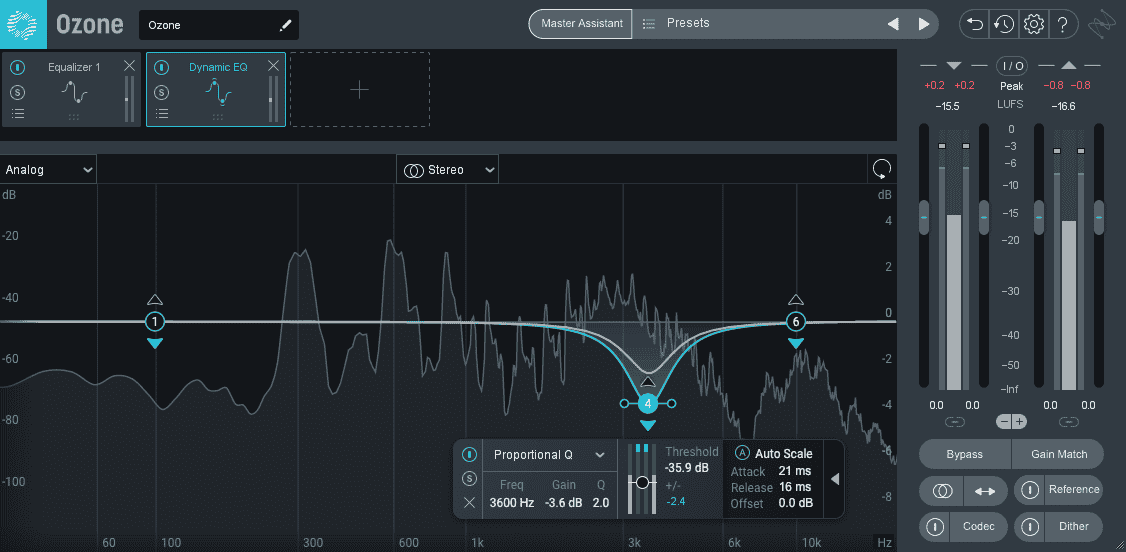The width and height of the screenshot is (1126, 552).
Task: Click the Master Assistant button
Action: pos(582,24)
